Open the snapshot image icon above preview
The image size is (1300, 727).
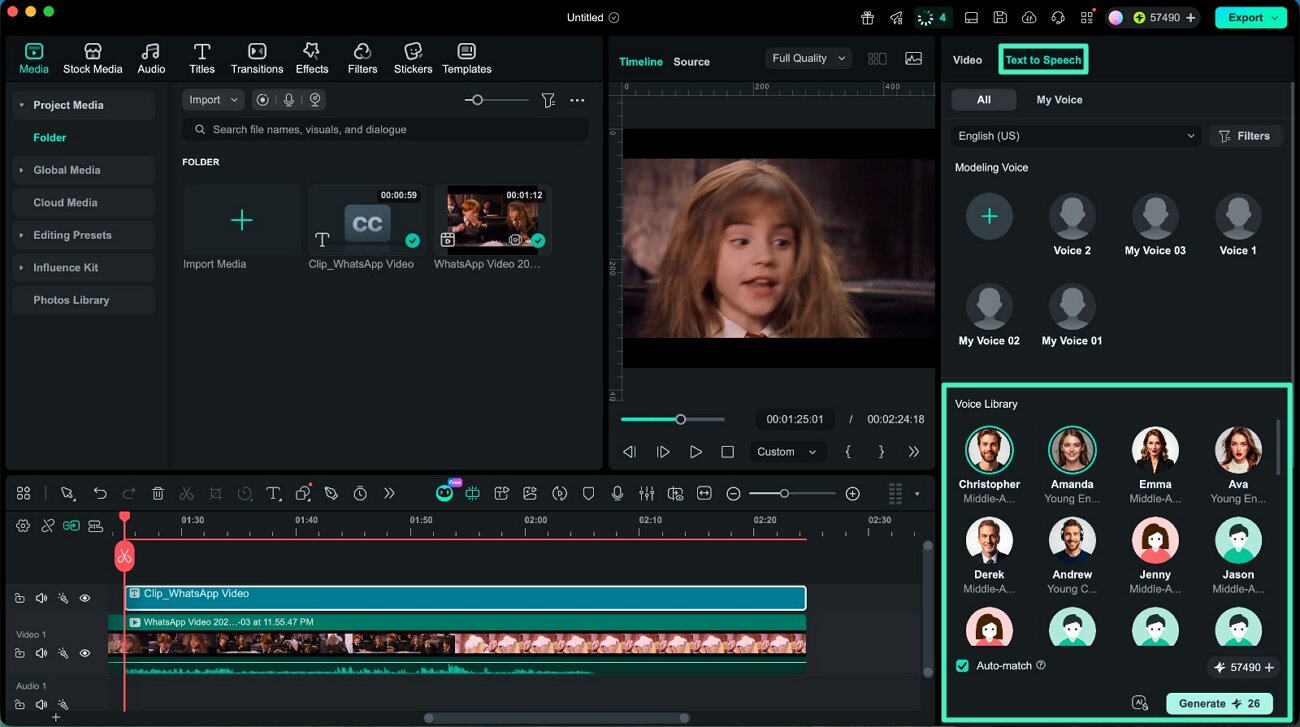pyautogui.click(x=913, y=58)
